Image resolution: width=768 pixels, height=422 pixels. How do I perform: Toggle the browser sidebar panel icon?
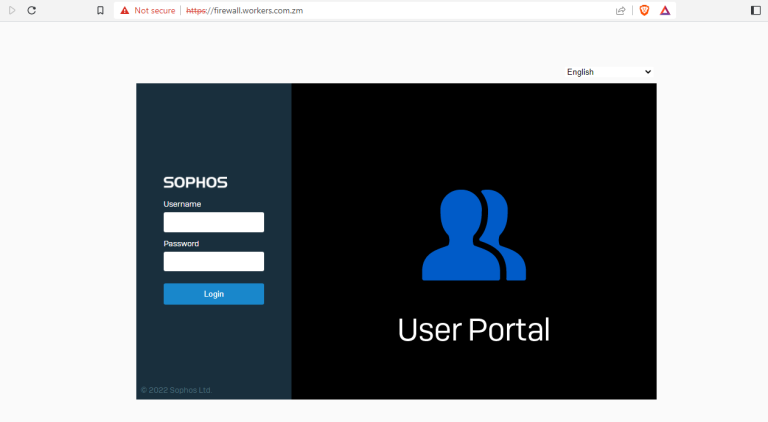[x=756, y=10]
